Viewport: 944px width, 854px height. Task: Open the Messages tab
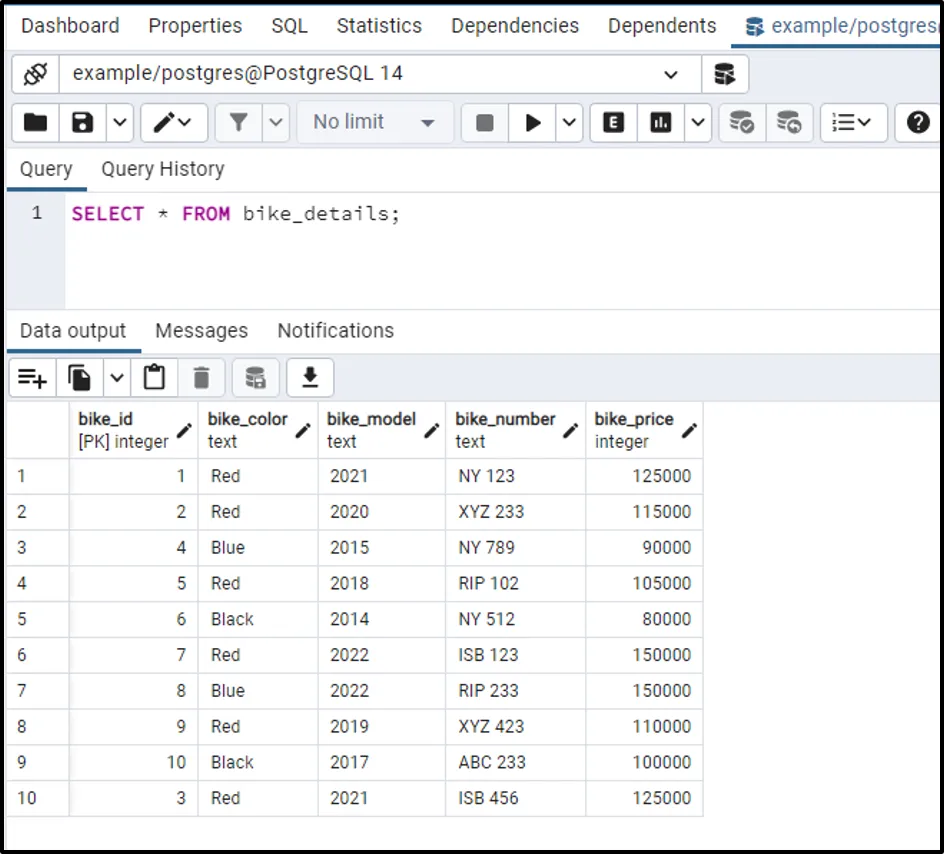coord(201,331)
